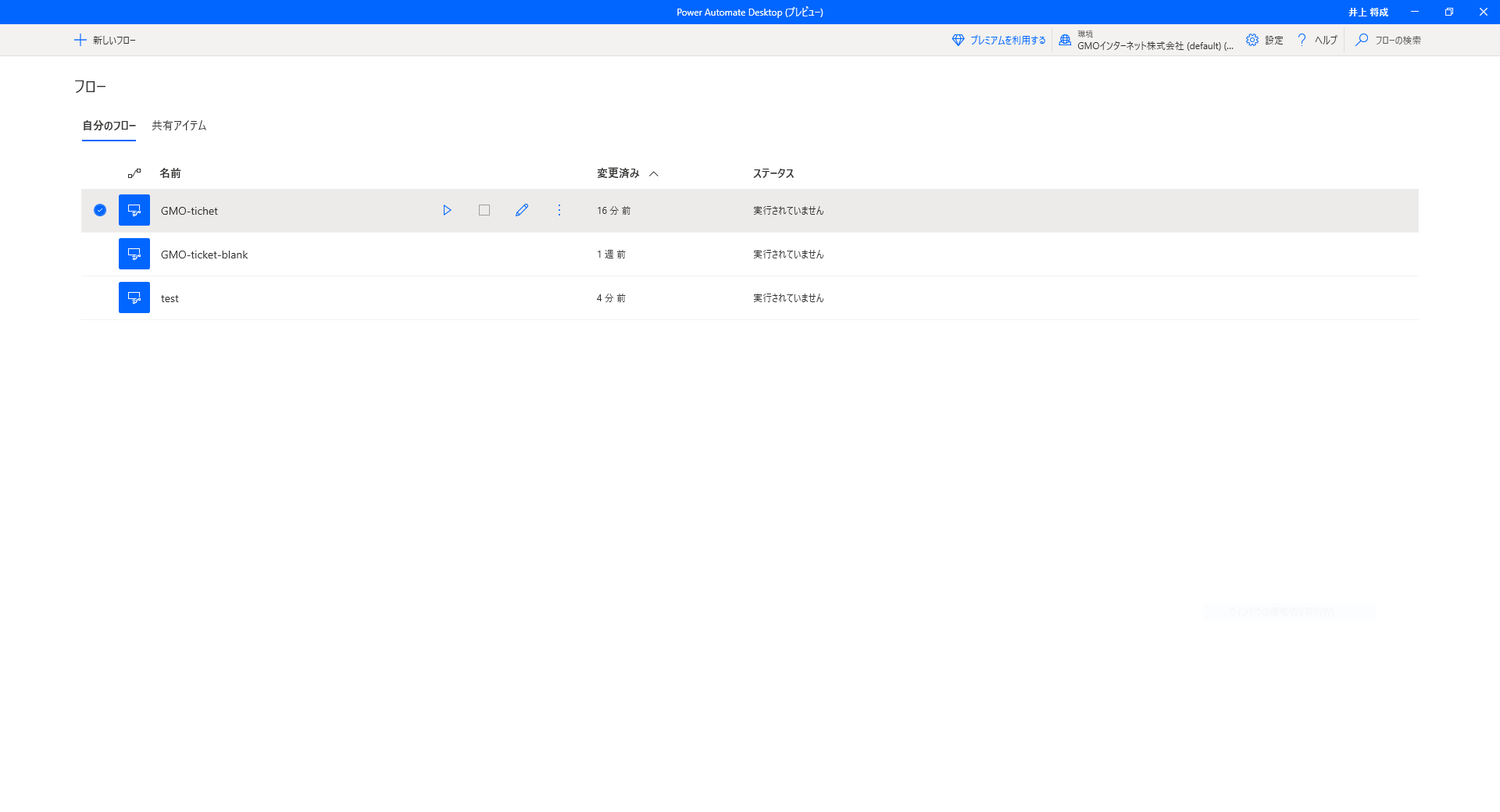Restore down the application window

point(1449,12)
